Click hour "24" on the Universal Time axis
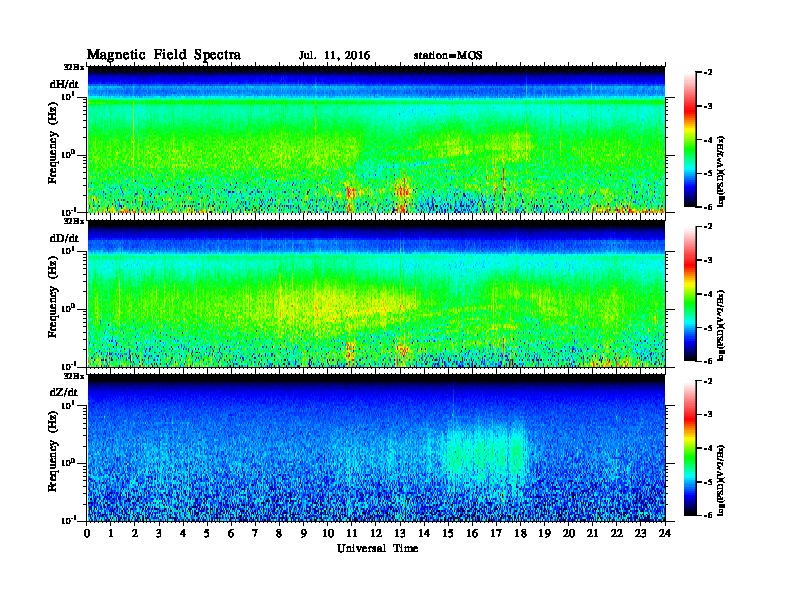This screenshot has height=612, width=792. pyautogui.click(x=665, y=534)
